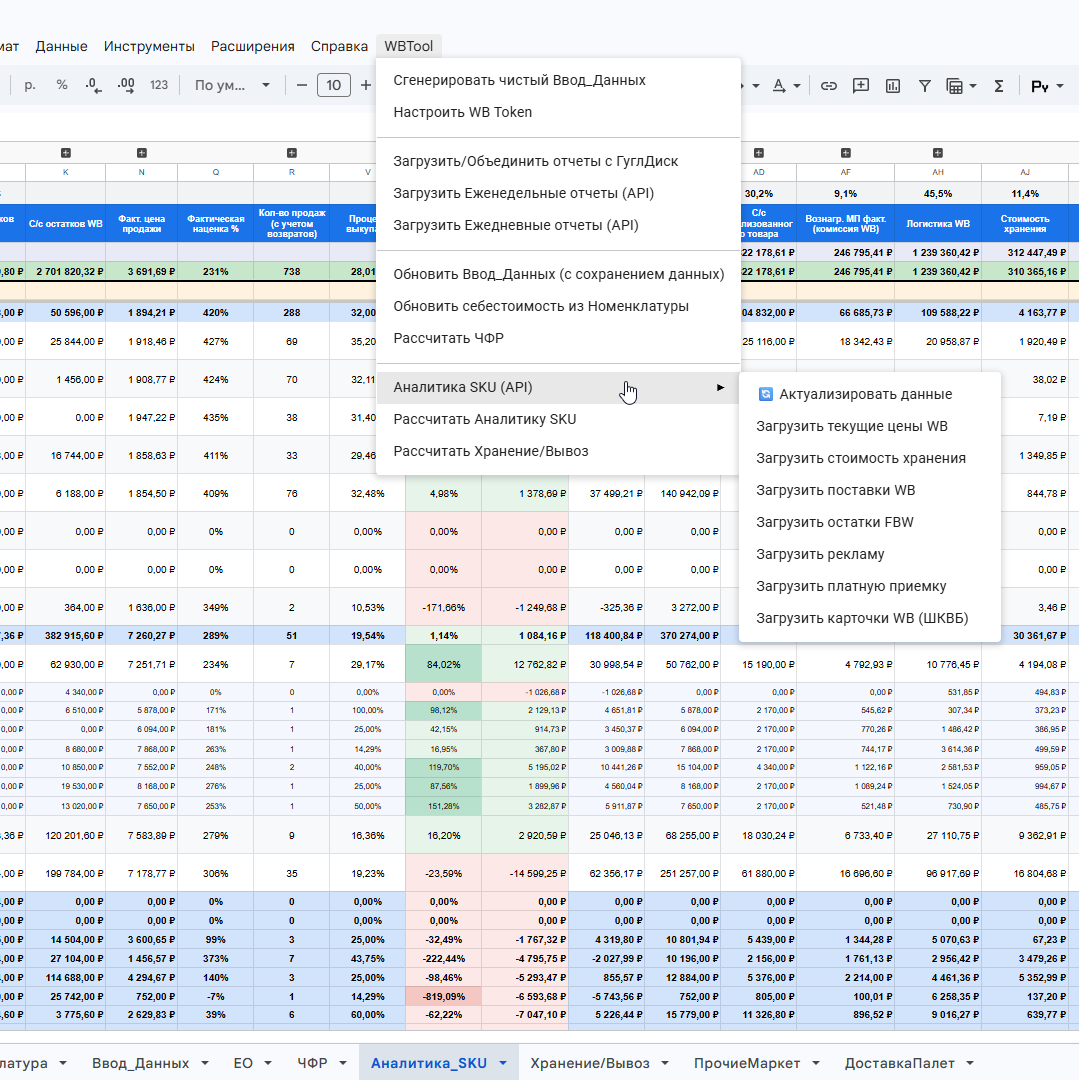Click the insert link icon
1079x1080 pixels.
click(828, 86)
